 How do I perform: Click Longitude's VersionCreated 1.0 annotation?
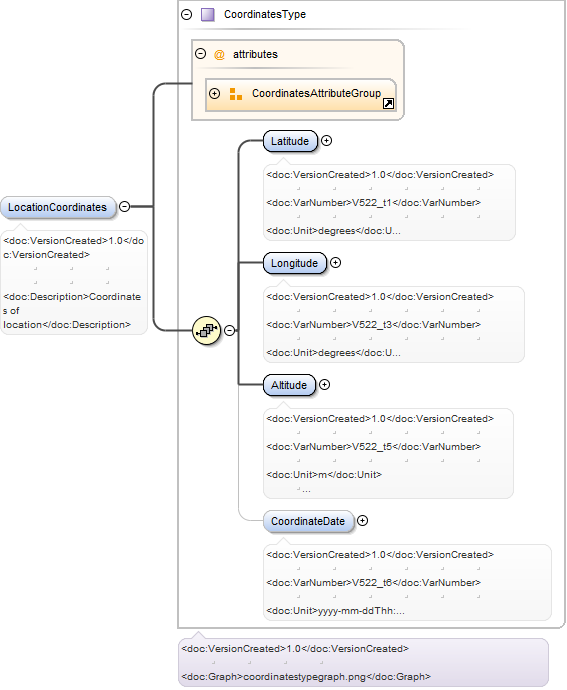(380, 297)
